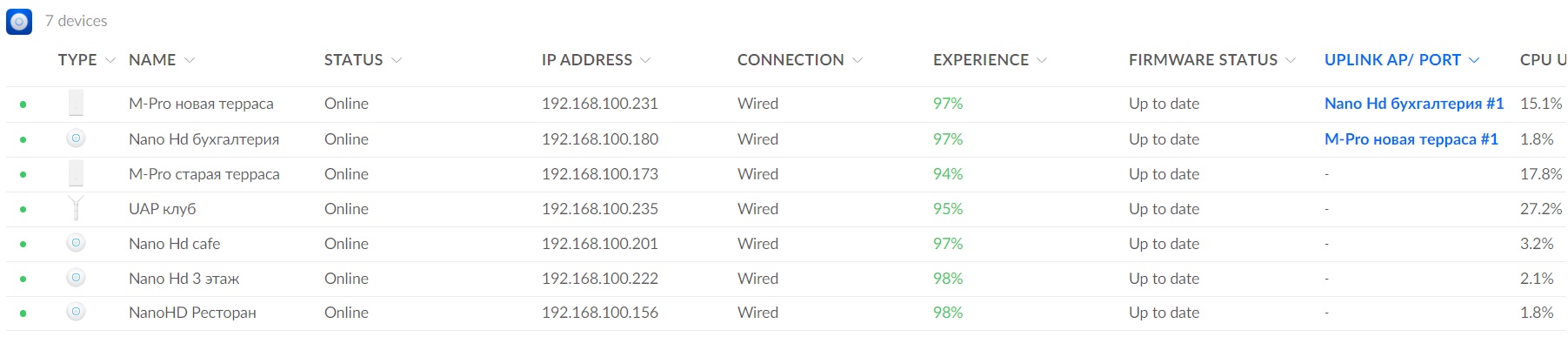This screenshot has height=337, width=1568.
Task: Sort by the TYPE column chevron
Action: [x=110, y=60]
